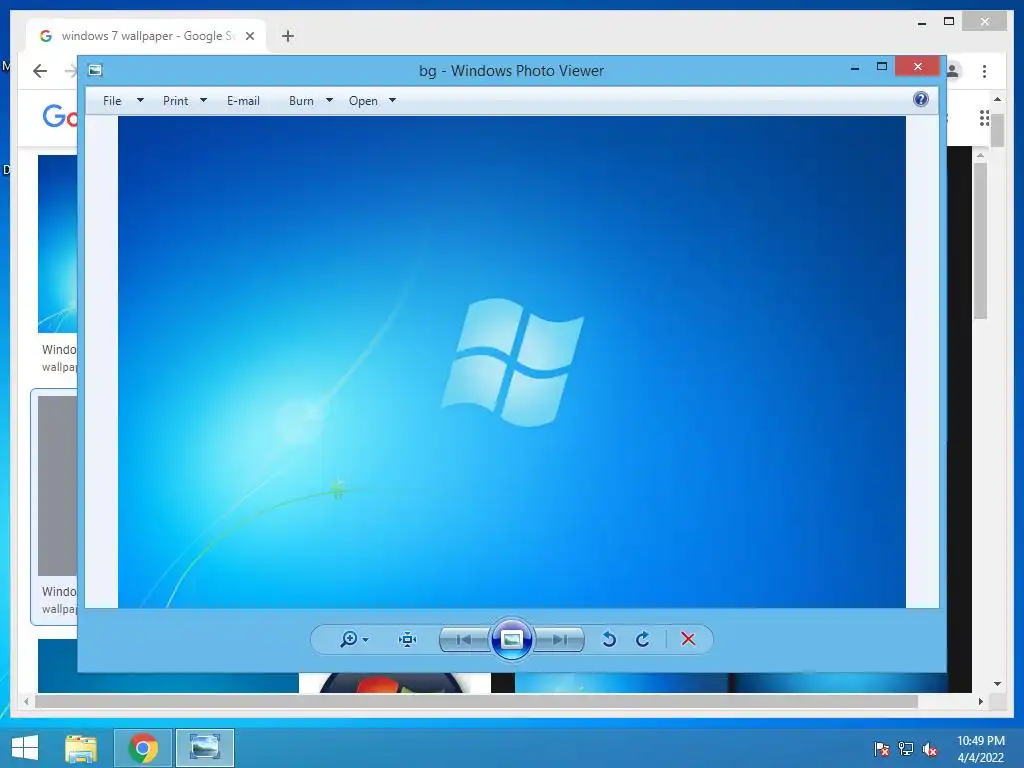This screenshot has height=768, width=1024.
Task: Maximize the Chrome window
Action: pos(949,22)
